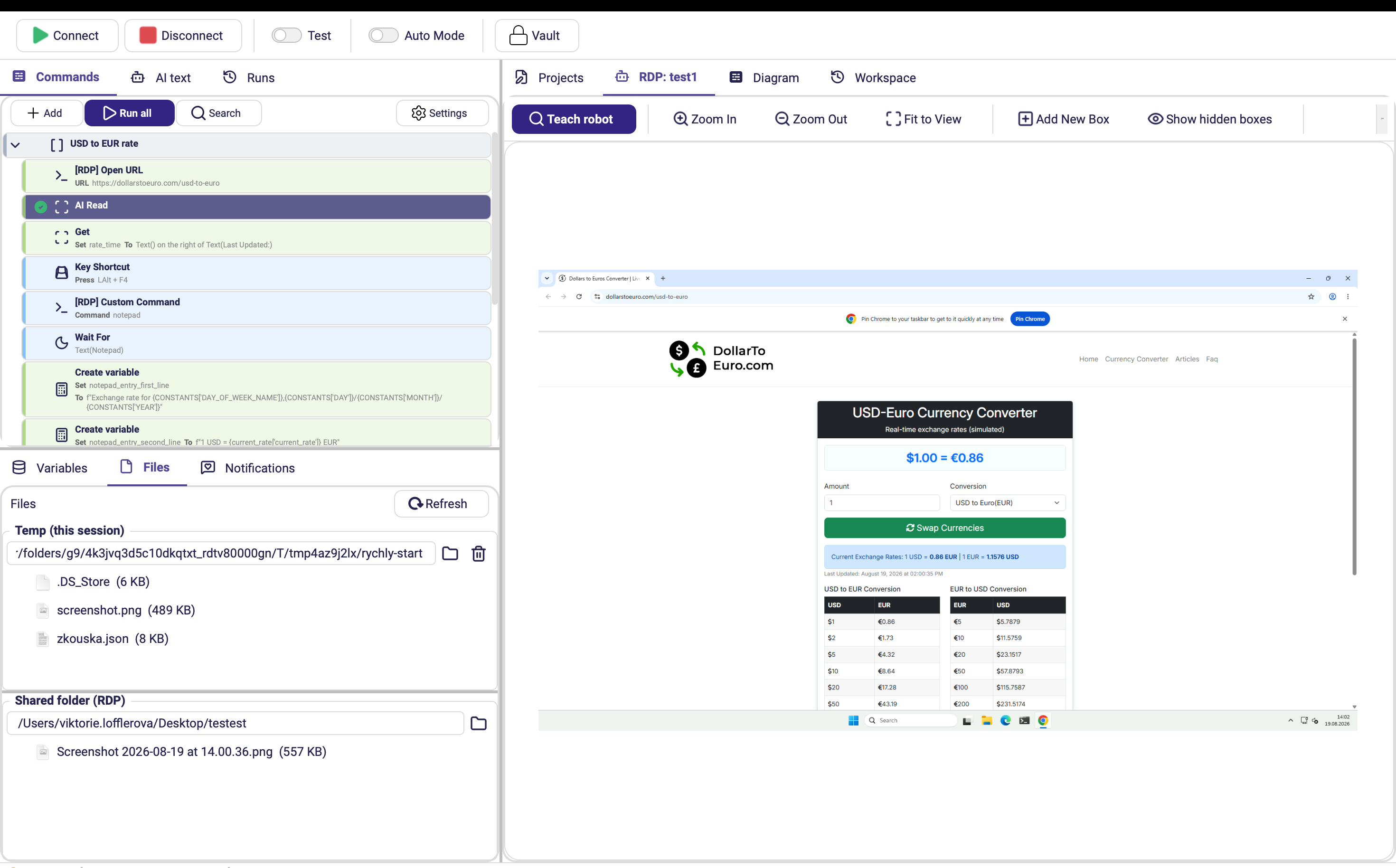The width and height of the screenshot is (1396, 868).
Task: Click the Wait For moon icon
Action: (61, 343)
